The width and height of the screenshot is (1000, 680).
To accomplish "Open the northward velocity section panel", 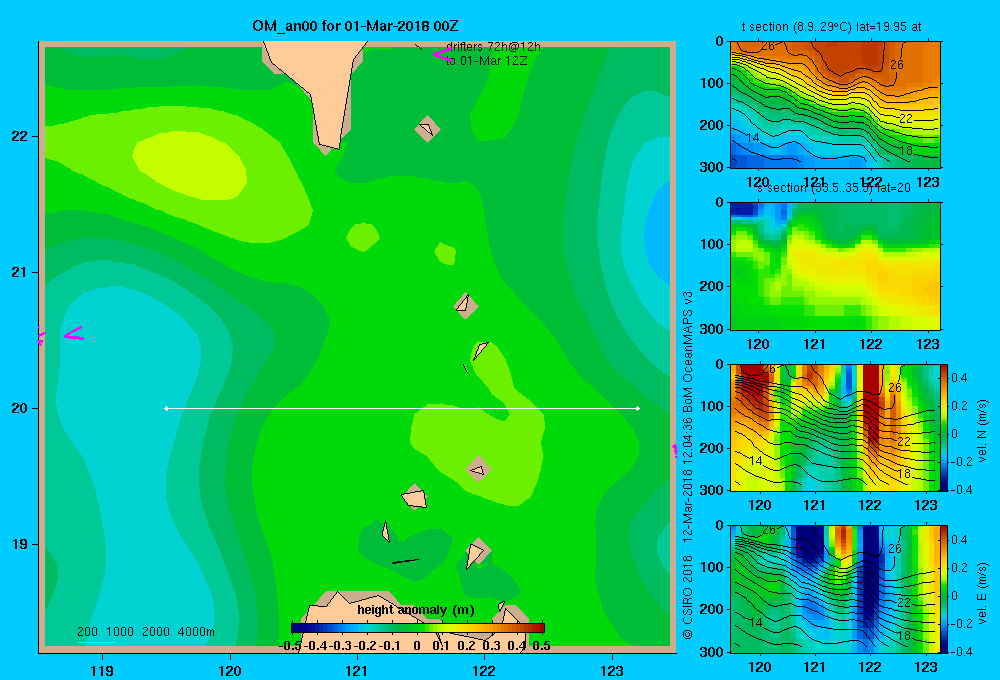I will (835, 427).
